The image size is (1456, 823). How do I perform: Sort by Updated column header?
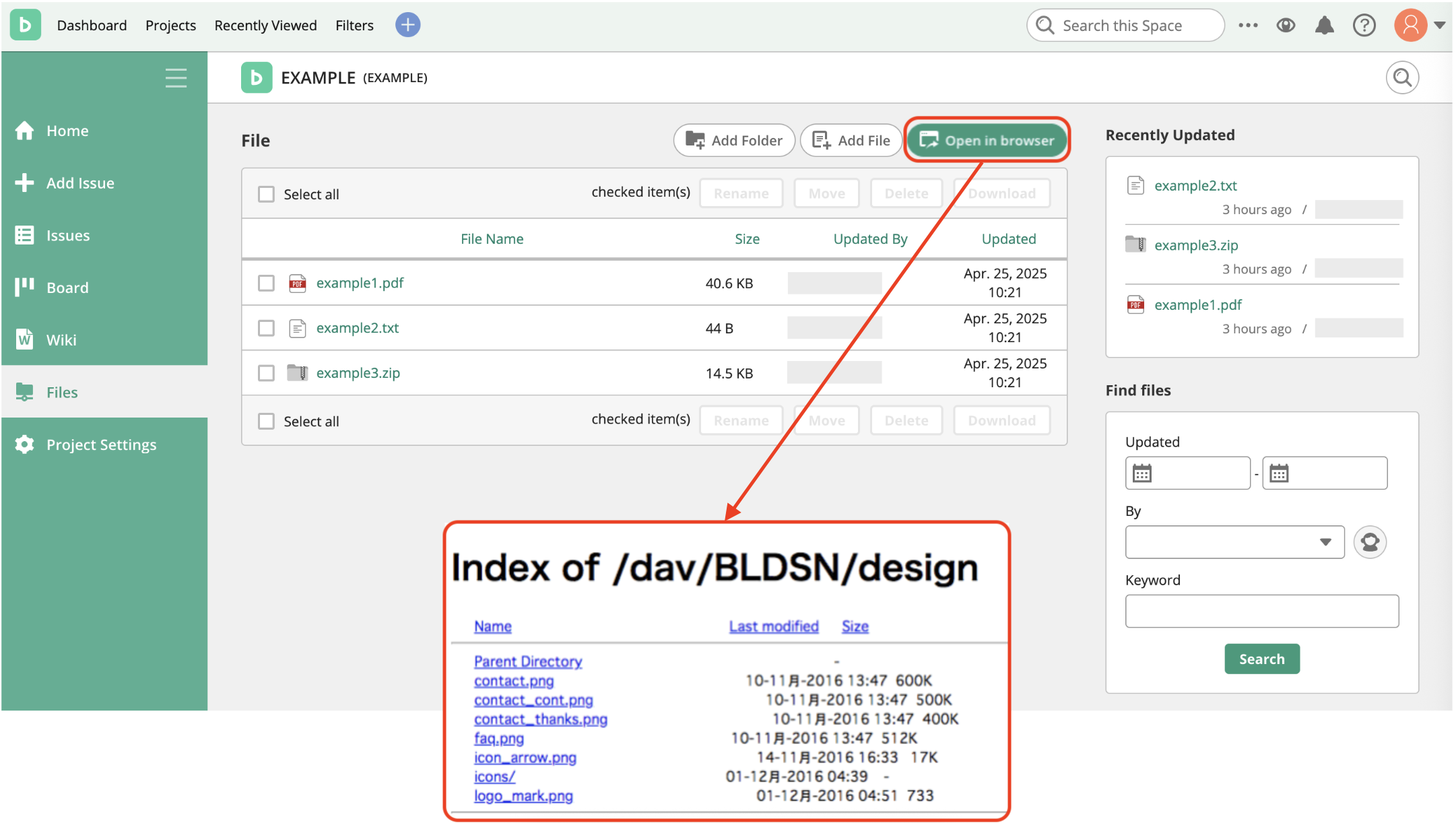(1008, 239)
